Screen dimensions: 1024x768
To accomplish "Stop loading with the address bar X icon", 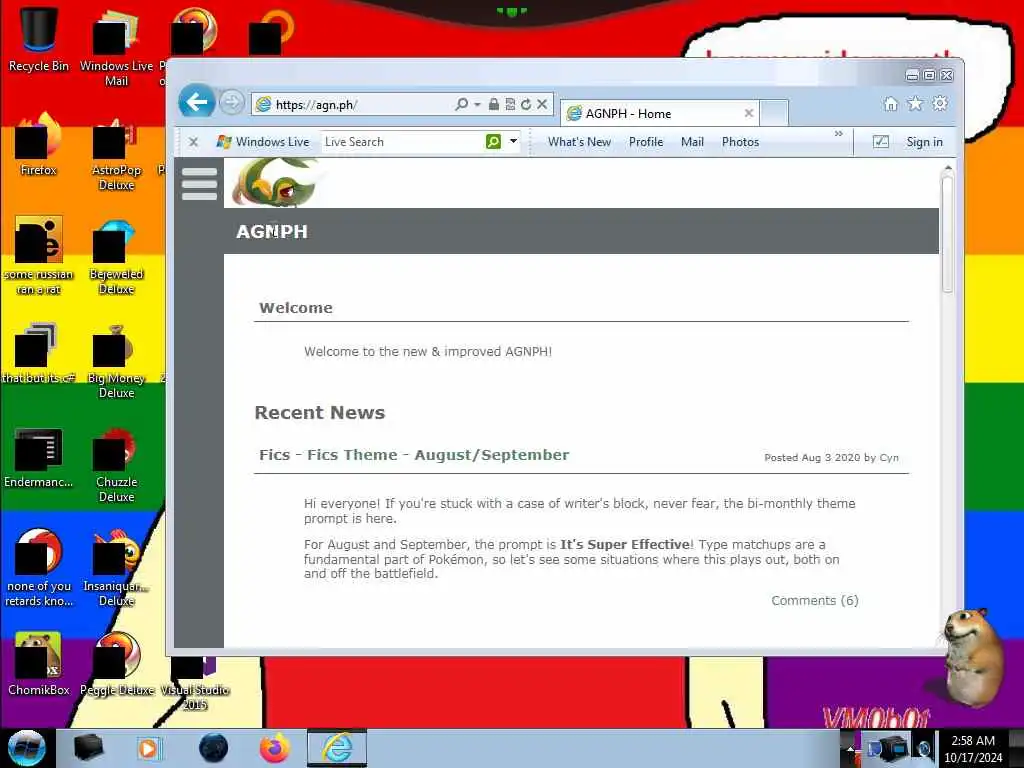I will 542,104.
